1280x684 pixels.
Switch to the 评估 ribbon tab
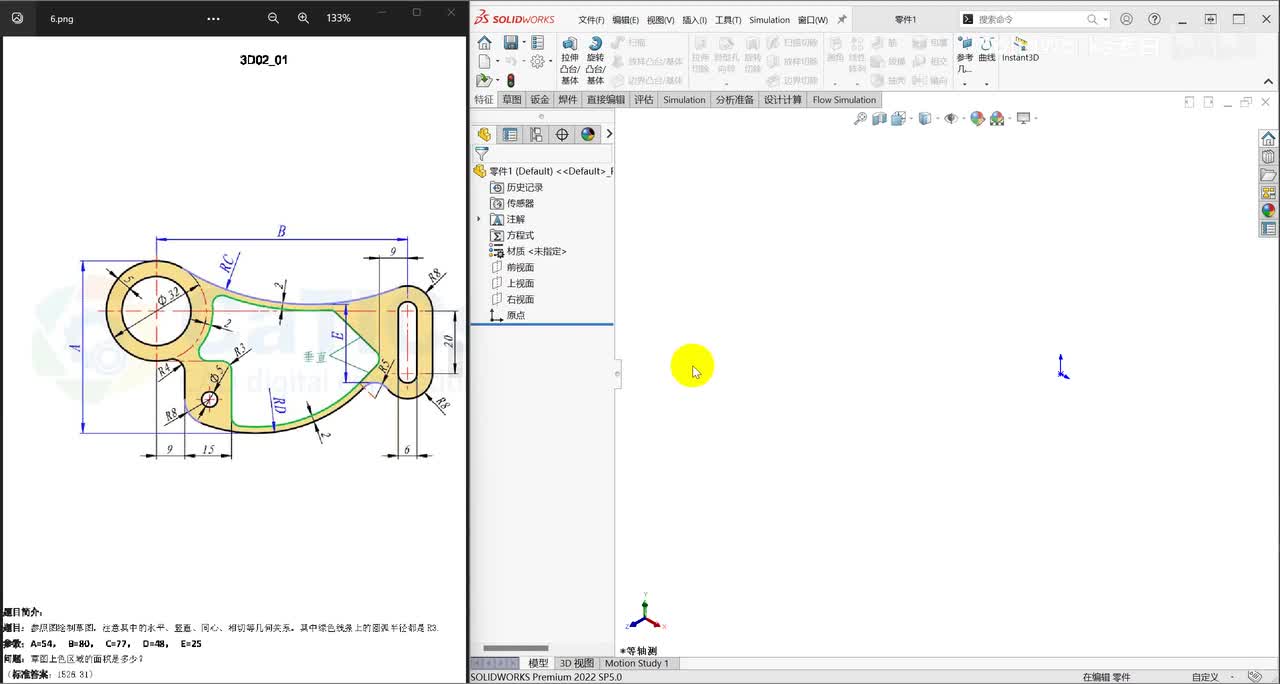[x=643, y=100]
